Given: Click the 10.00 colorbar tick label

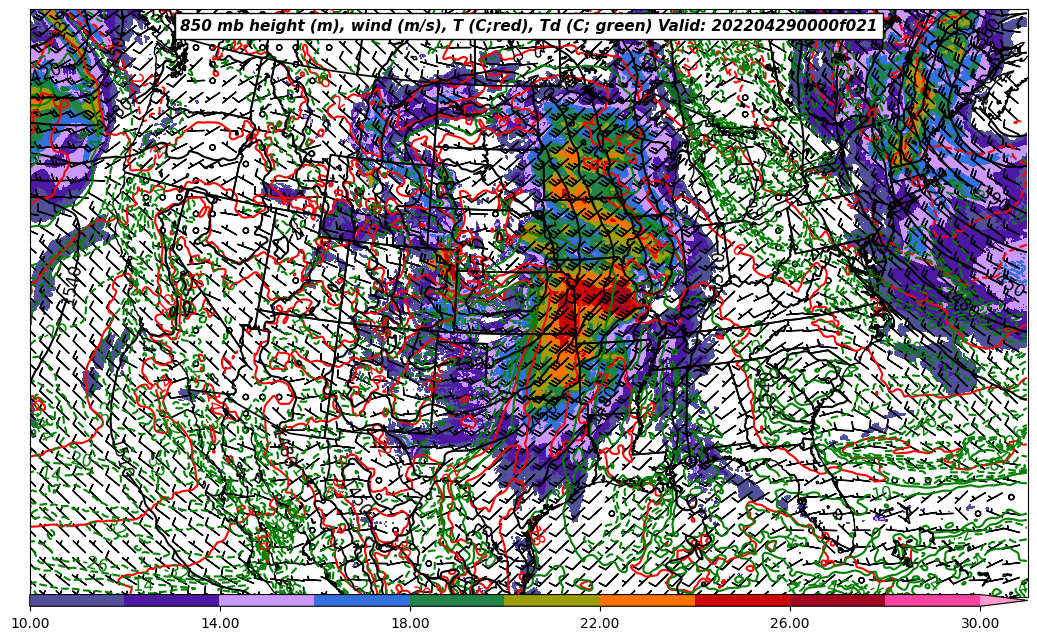Looking at the screenshot, I should pyautogui.click(x=30, y=623).
